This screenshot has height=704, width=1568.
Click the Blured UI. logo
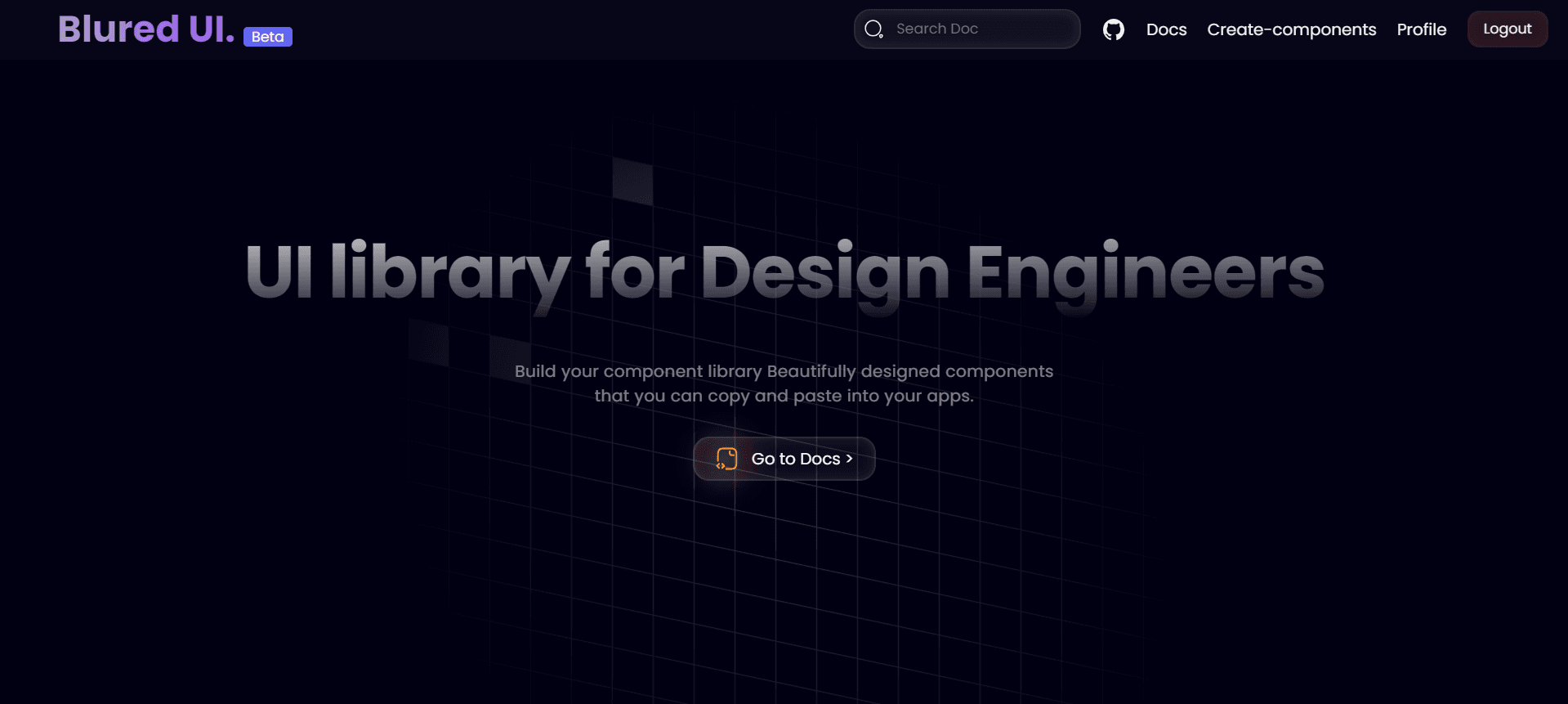(x=146, y=29)
